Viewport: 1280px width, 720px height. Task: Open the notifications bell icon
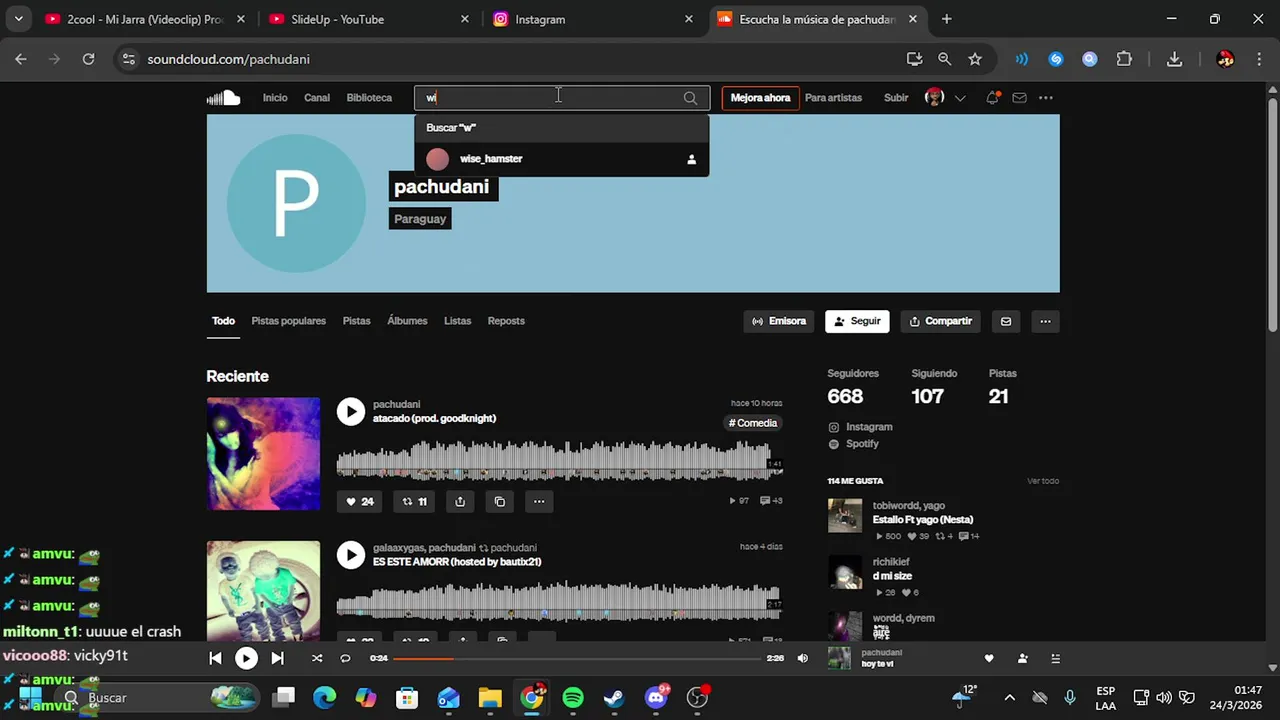coord(993,98)
